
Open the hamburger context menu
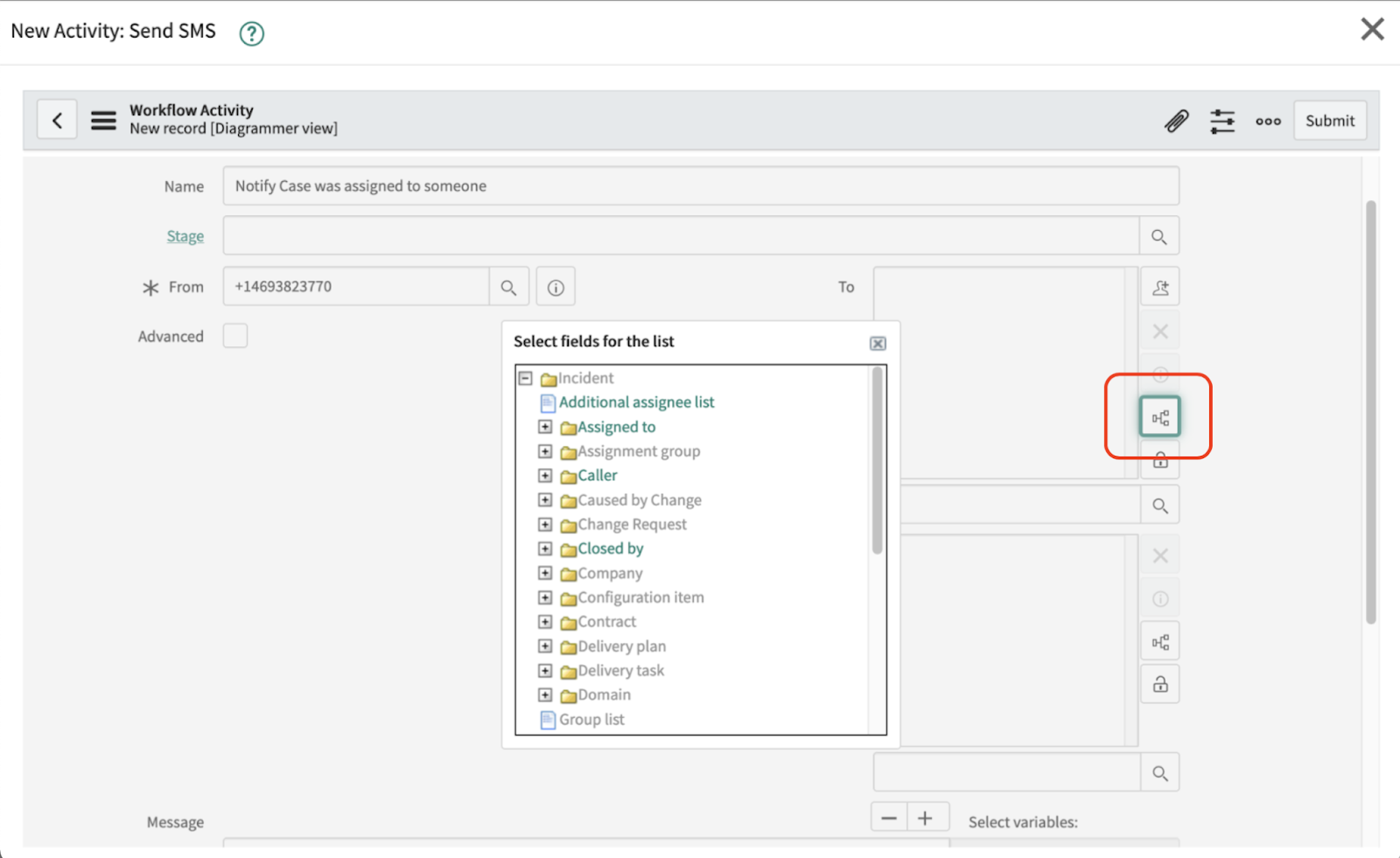103,120
